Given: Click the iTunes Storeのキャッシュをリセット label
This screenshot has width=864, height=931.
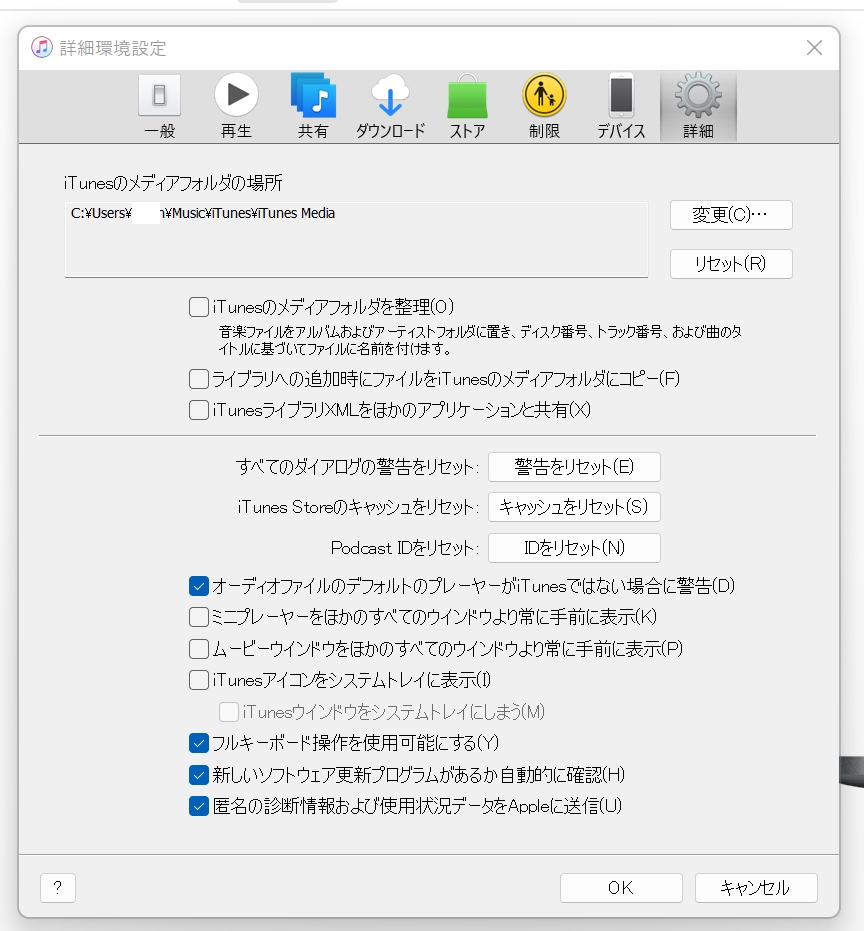Looking at the screenshot, I should (358, 507).
